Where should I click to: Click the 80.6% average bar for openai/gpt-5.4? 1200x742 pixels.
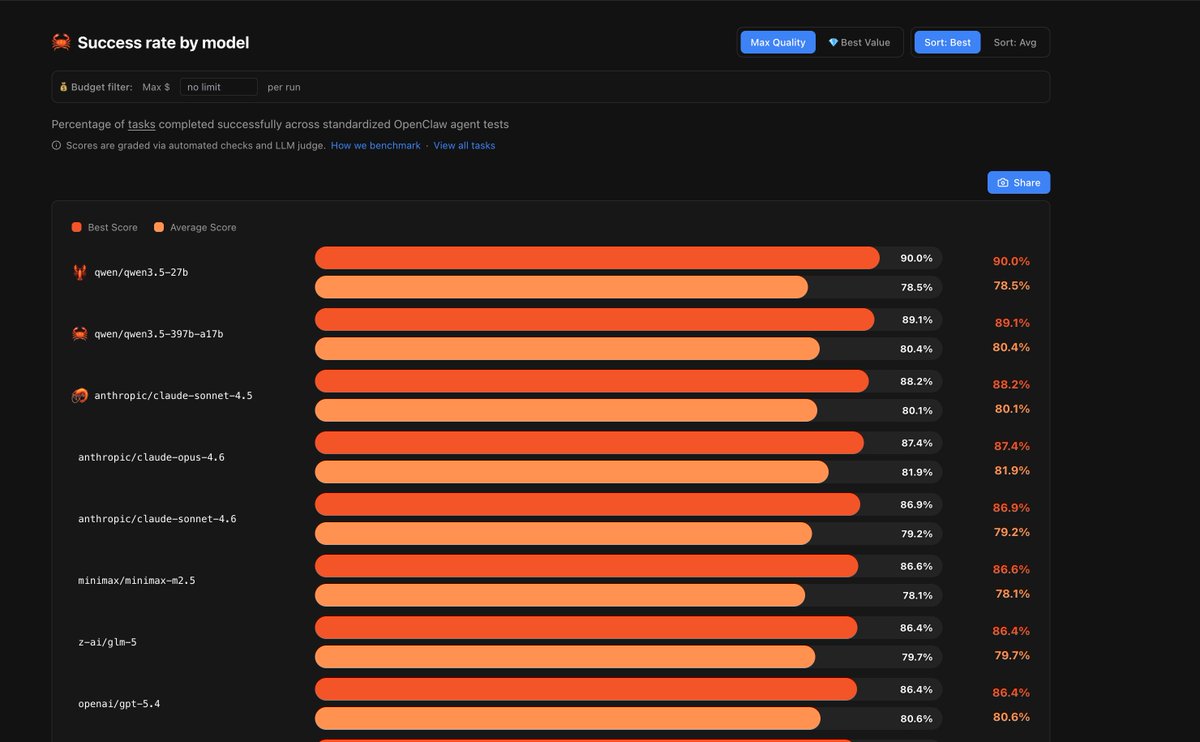[568, 718]
